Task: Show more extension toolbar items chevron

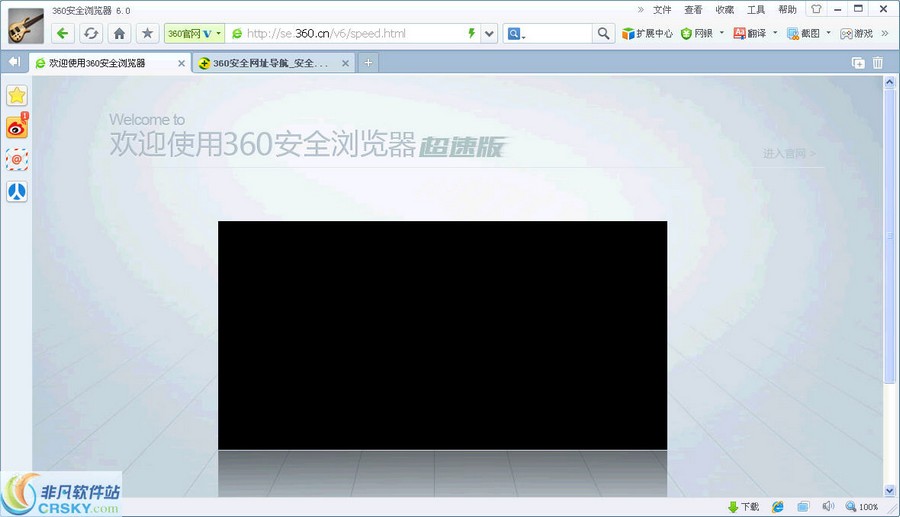Action: (x=885, y=33)
